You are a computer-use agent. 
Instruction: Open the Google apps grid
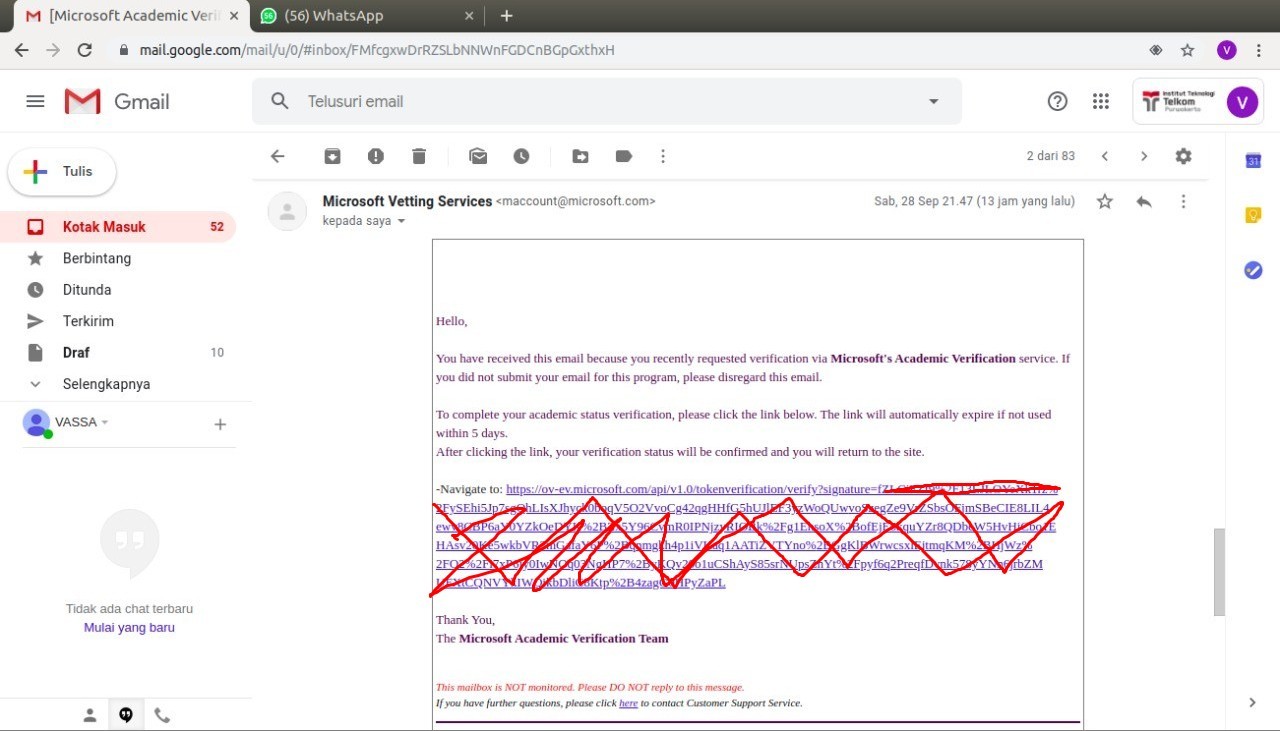tap(1101, 101)
